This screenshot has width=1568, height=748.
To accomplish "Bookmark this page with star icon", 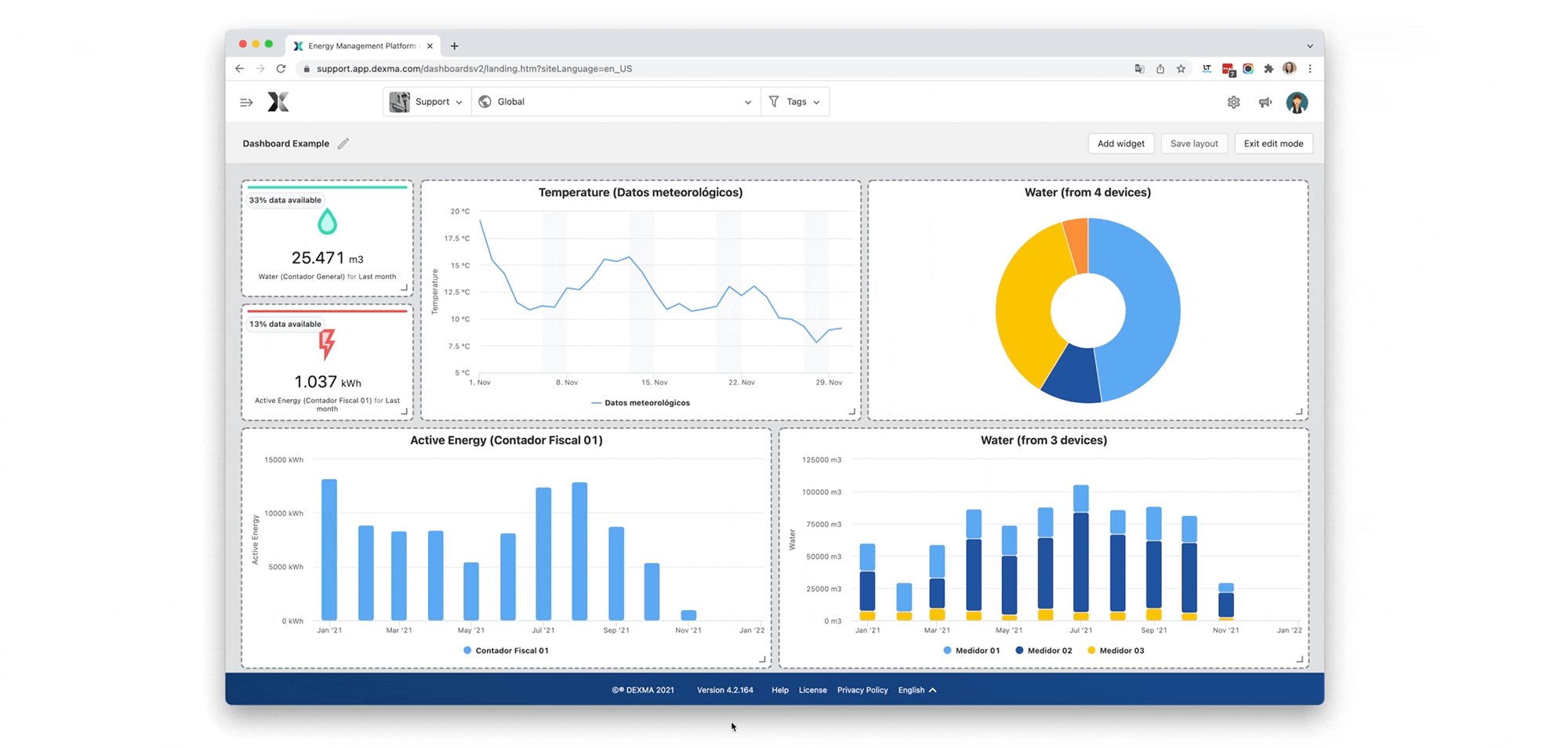I will coord(1181,69).
